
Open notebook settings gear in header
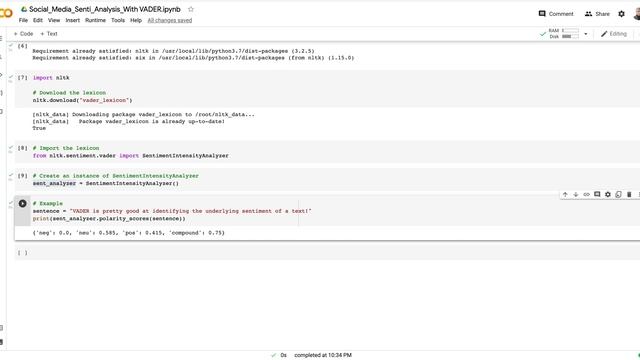(621, 14)
